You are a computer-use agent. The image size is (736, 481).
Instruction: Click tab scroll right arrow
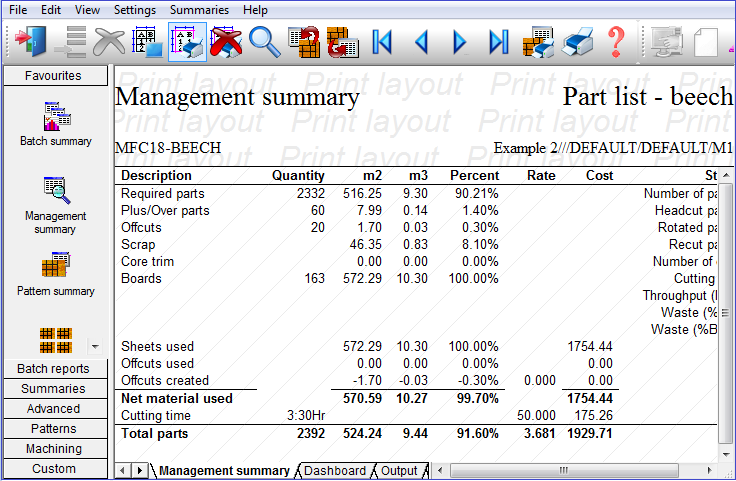(139, 470)
